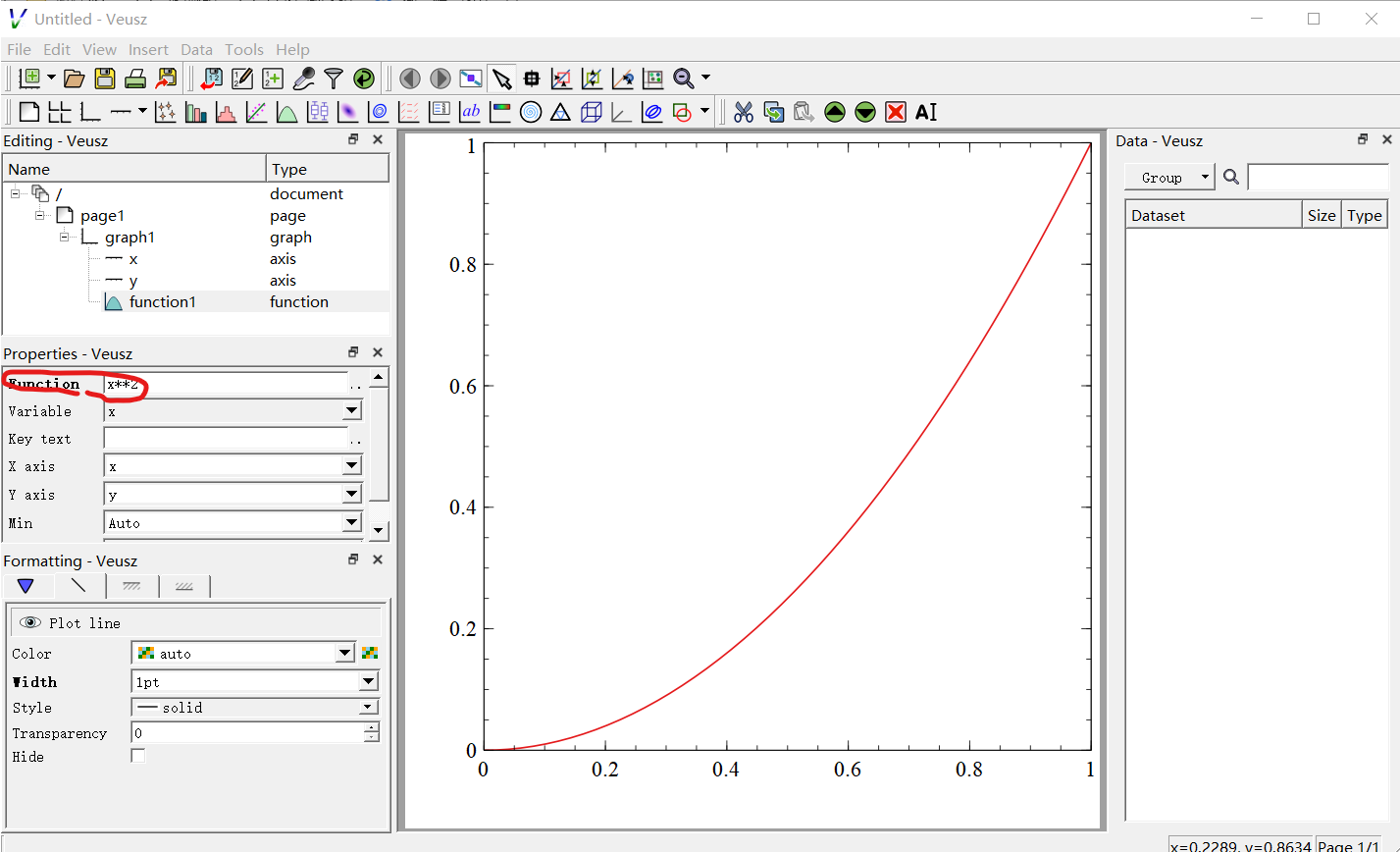This screenshot has width=1400, height=852.
Task: Reload linked datasets with green arrow
Action: [364, 79]
